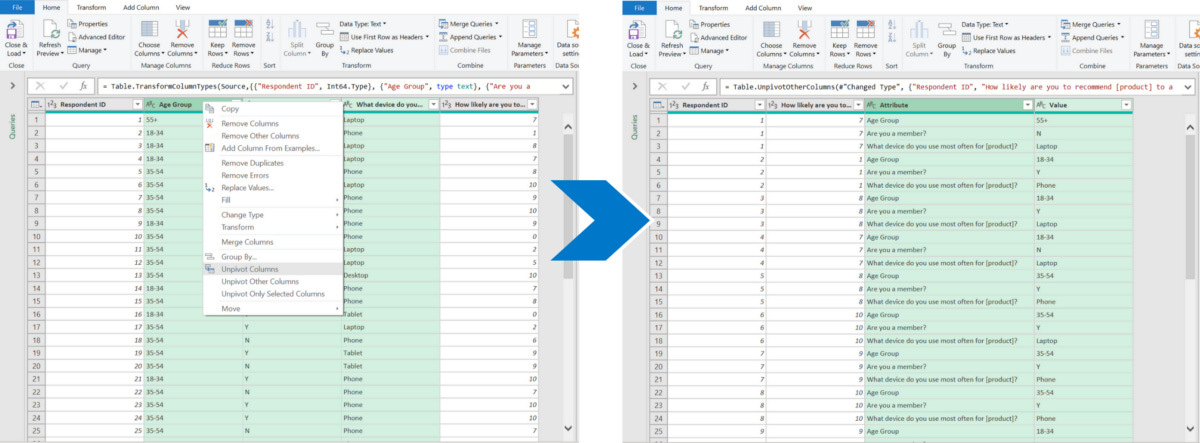The height and width of the screenshot is (443, 1200).
Task: Choose Unpivot Other Columns in context menu
Action: coord(272,282)
